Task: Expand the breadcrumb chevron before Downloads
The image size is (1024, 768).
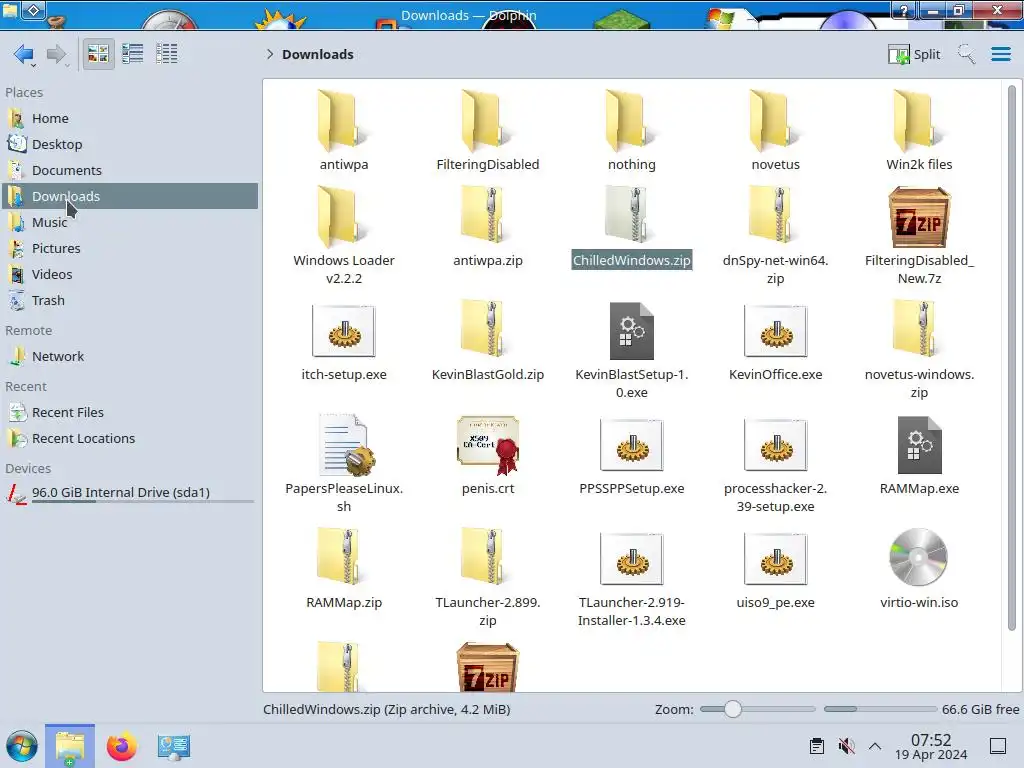Action: point(270,54)
